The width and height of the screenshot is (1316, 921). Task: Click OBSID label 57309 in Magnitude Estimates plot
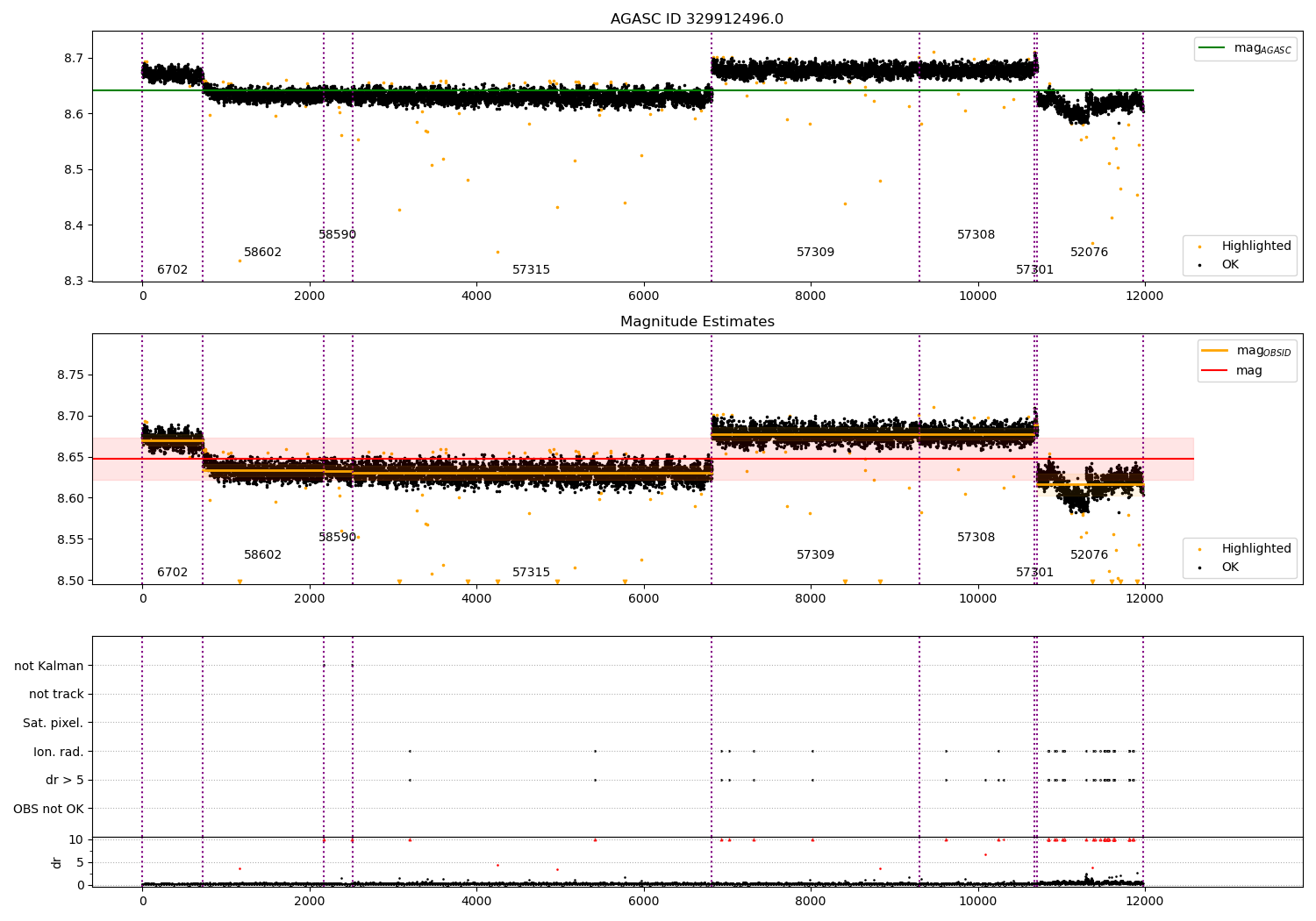click(815, 555)
